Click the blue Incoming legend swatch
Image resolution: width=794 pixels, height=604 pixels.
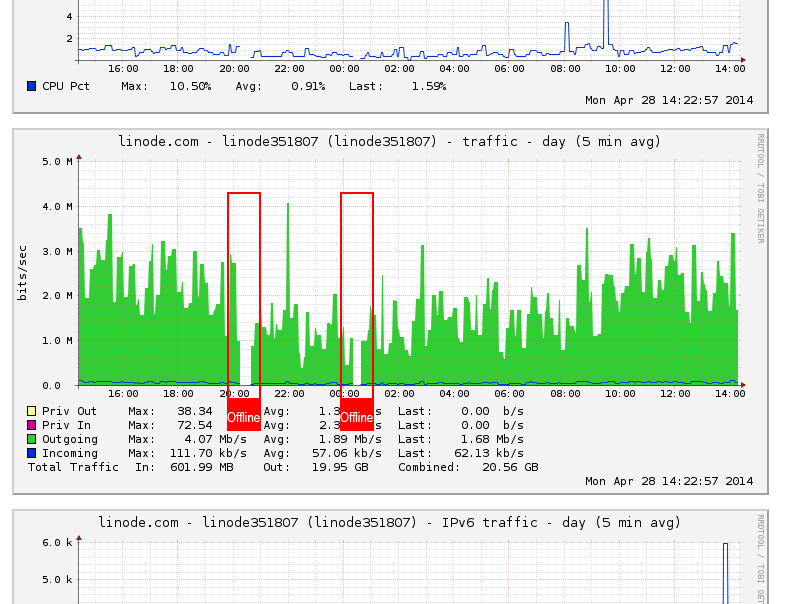[x=31, y=453]
